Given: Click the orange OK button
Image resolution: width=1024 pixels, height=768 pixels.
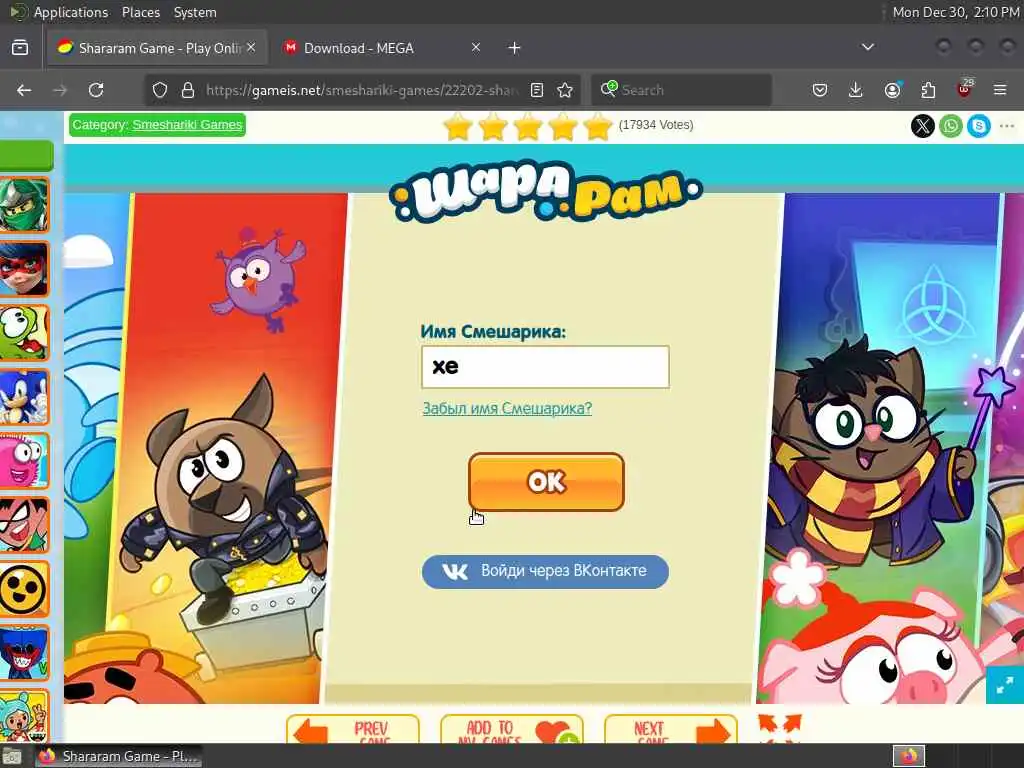Looking at the screenshot, I should pos(546,482).
